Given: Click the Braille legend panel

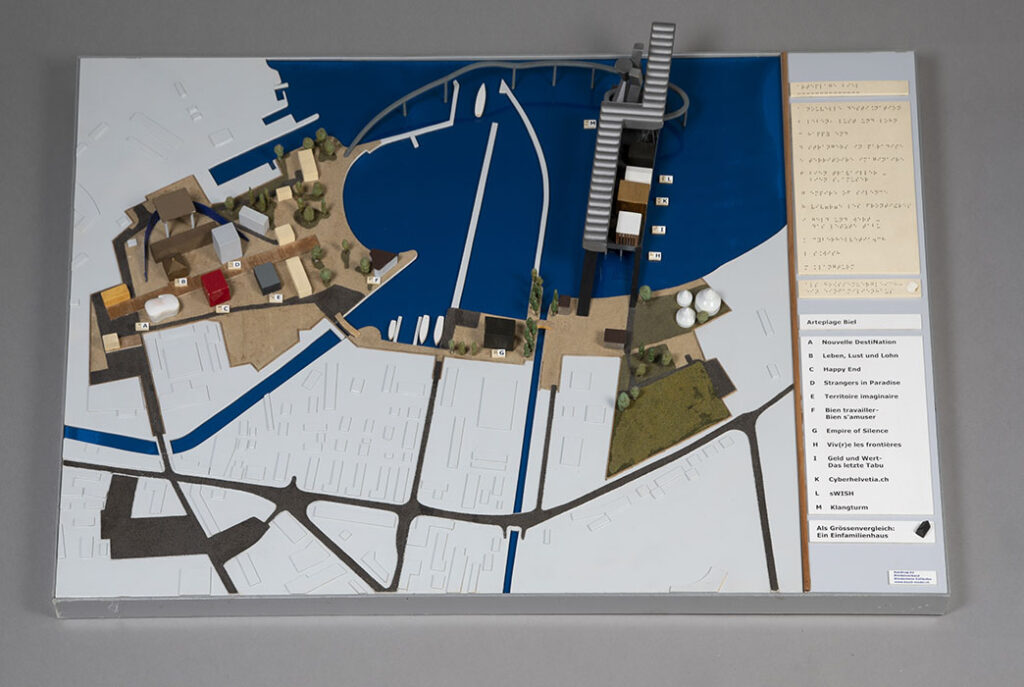Looking at the screenshot, I should click(855, 187).
